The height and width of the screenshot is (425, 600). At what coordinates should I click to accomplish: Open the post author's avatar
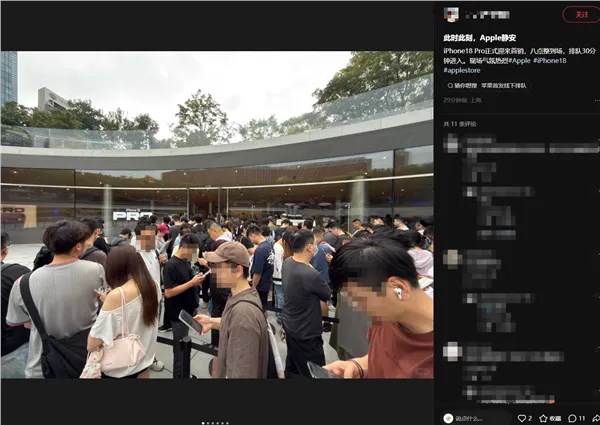[451, 15]
